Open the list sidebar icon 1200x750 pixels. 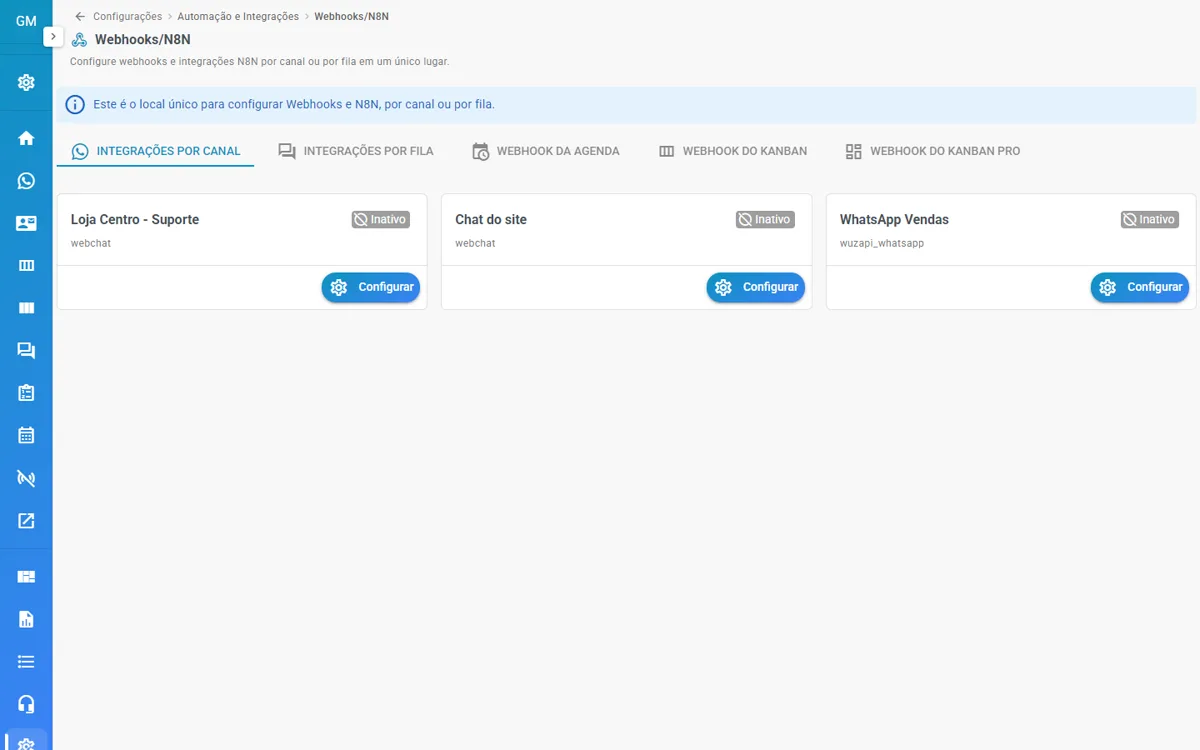click(26, 662)
